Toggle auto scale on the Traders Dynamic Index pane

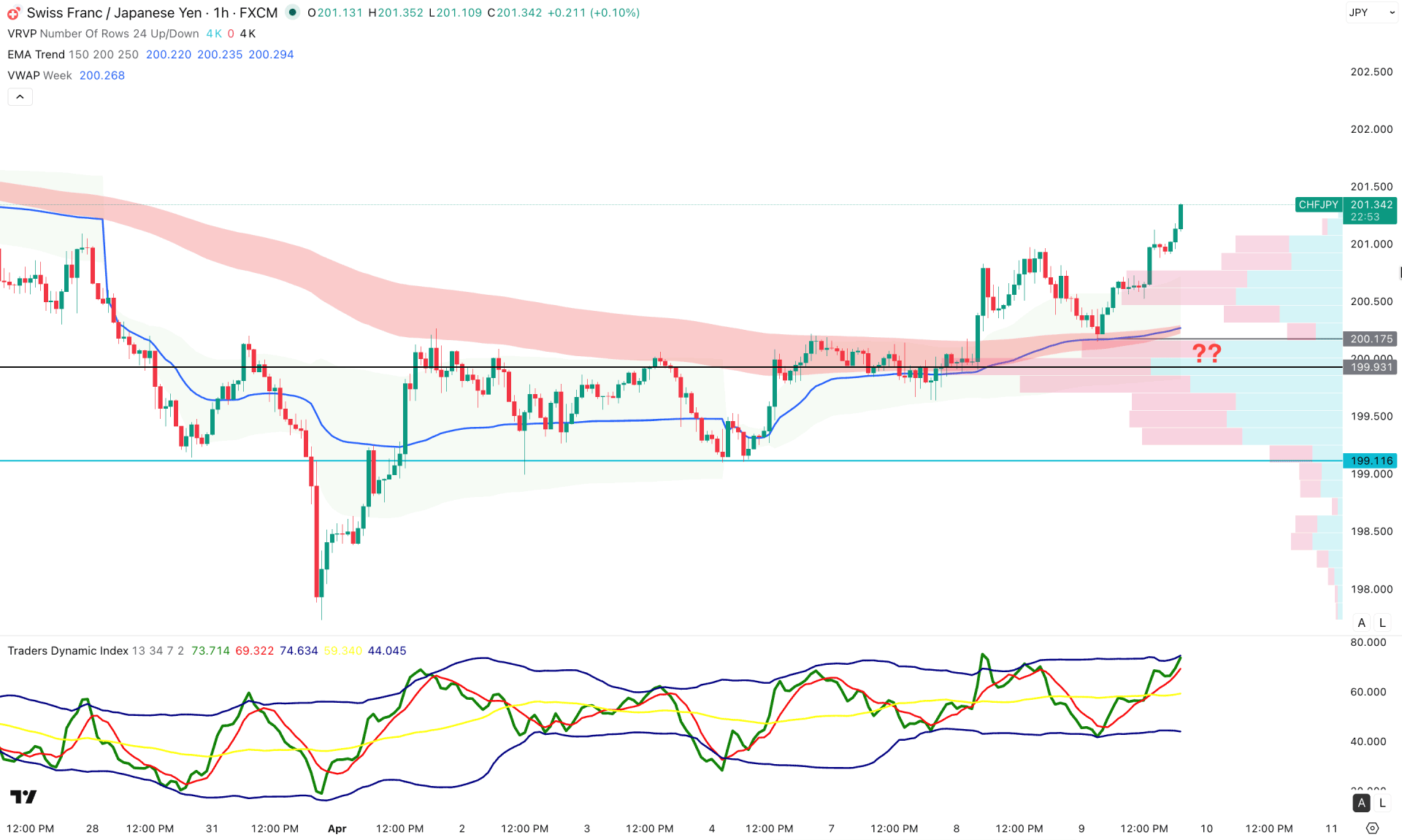click(1361, 803)
